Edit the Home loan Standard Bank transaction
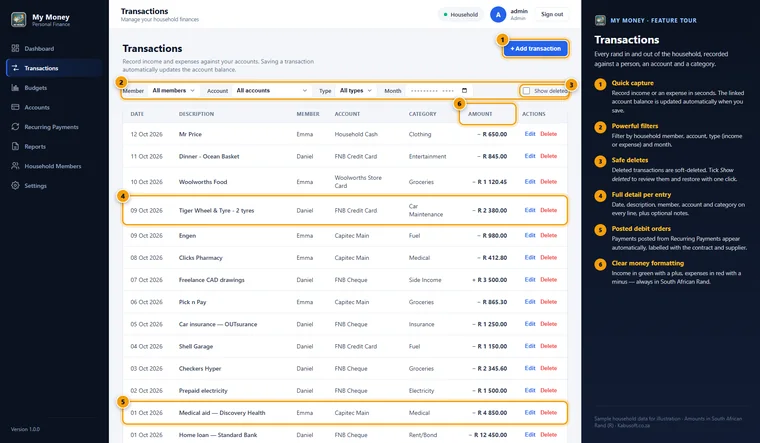760x443 pixels. pyautogui.click(x=530, y=435)
